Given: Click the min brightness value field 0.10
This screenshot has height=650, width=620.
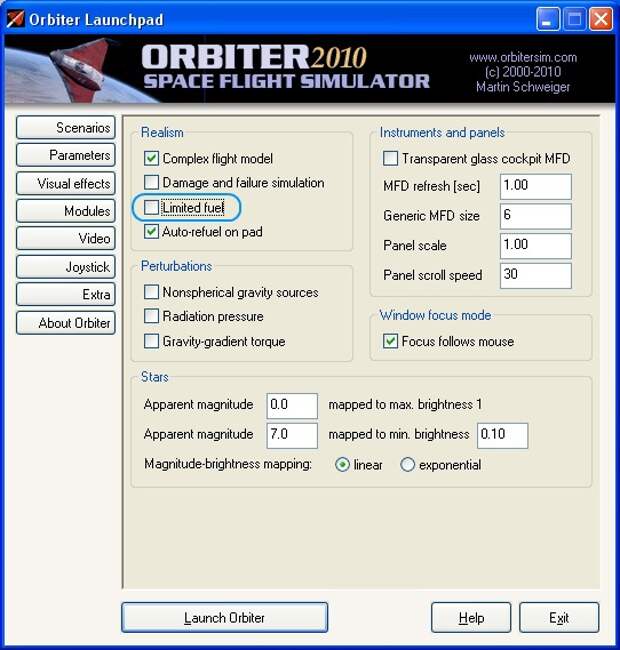Looking at the screenshot, I should [503, 436].
